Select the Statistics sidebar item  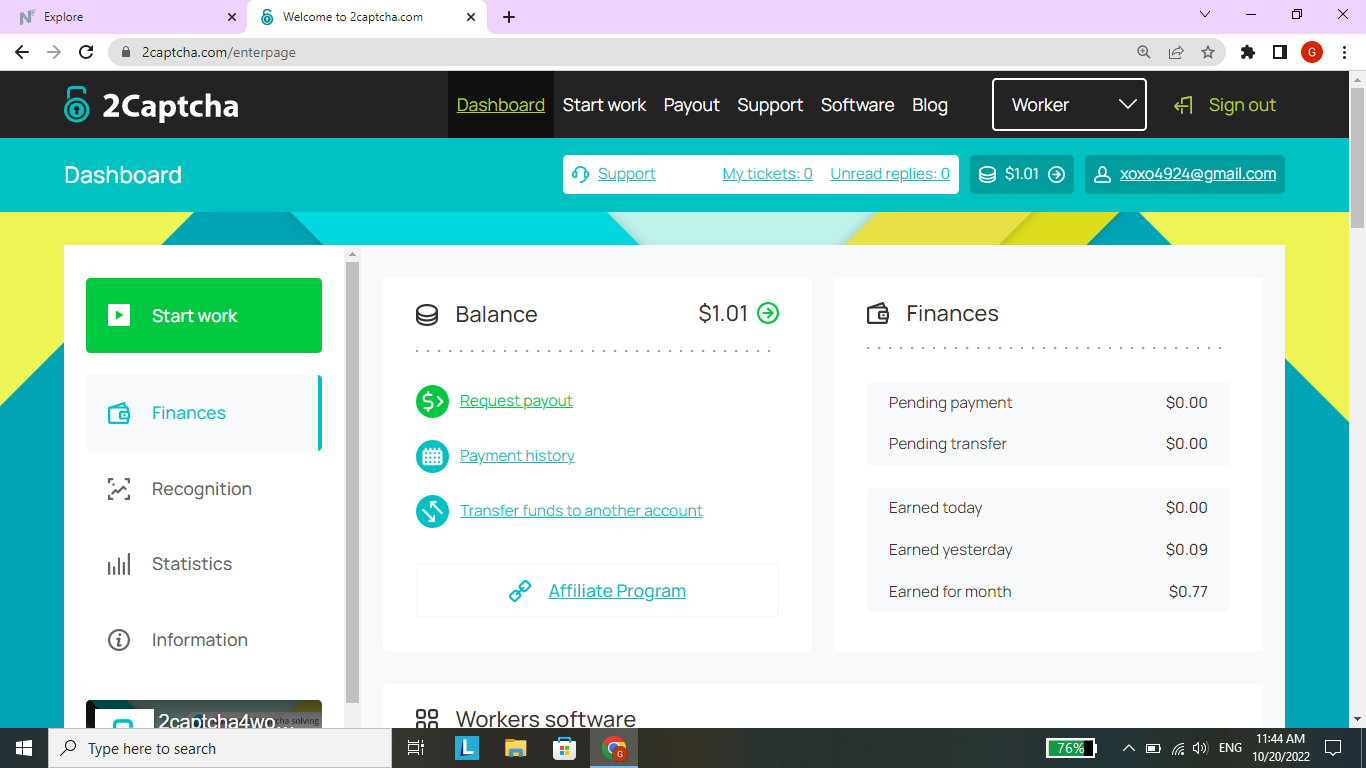[x=204, y=564]
